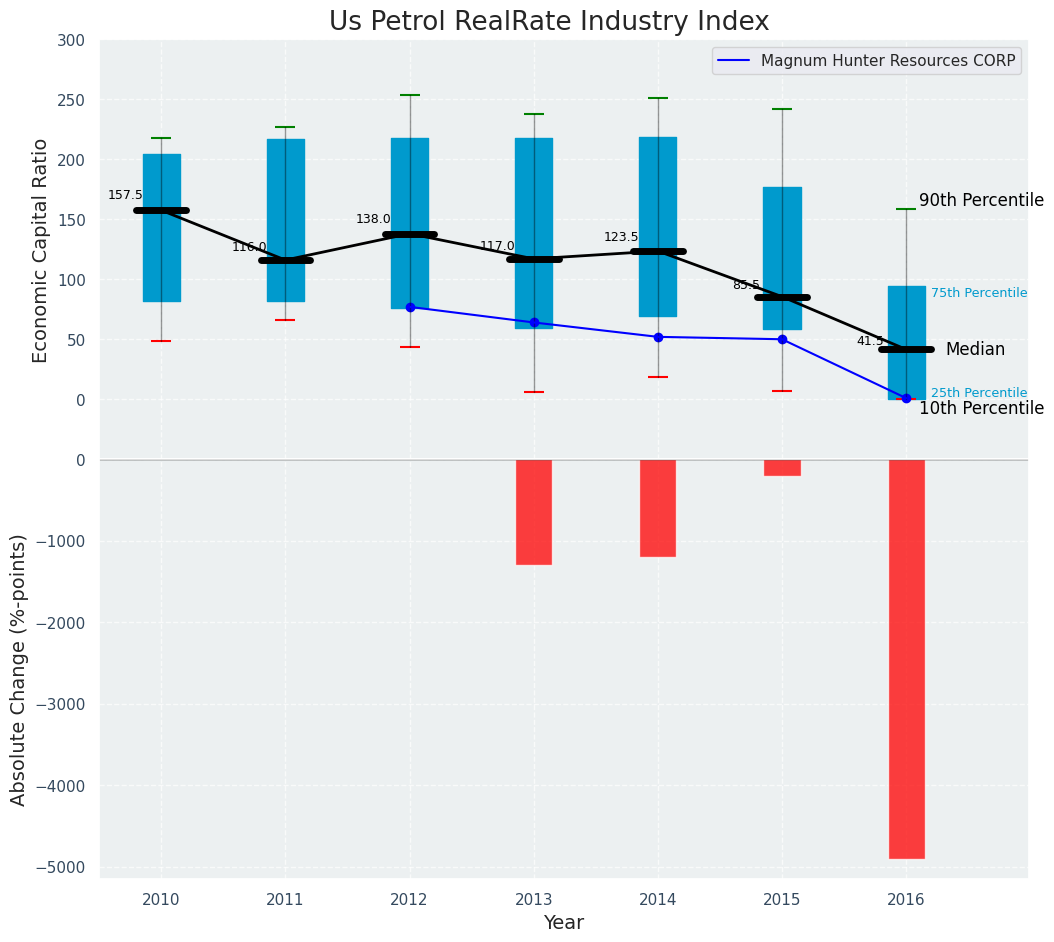Click the red 2013 absolute change bar

pyautogui.click(x=534, y=512)
